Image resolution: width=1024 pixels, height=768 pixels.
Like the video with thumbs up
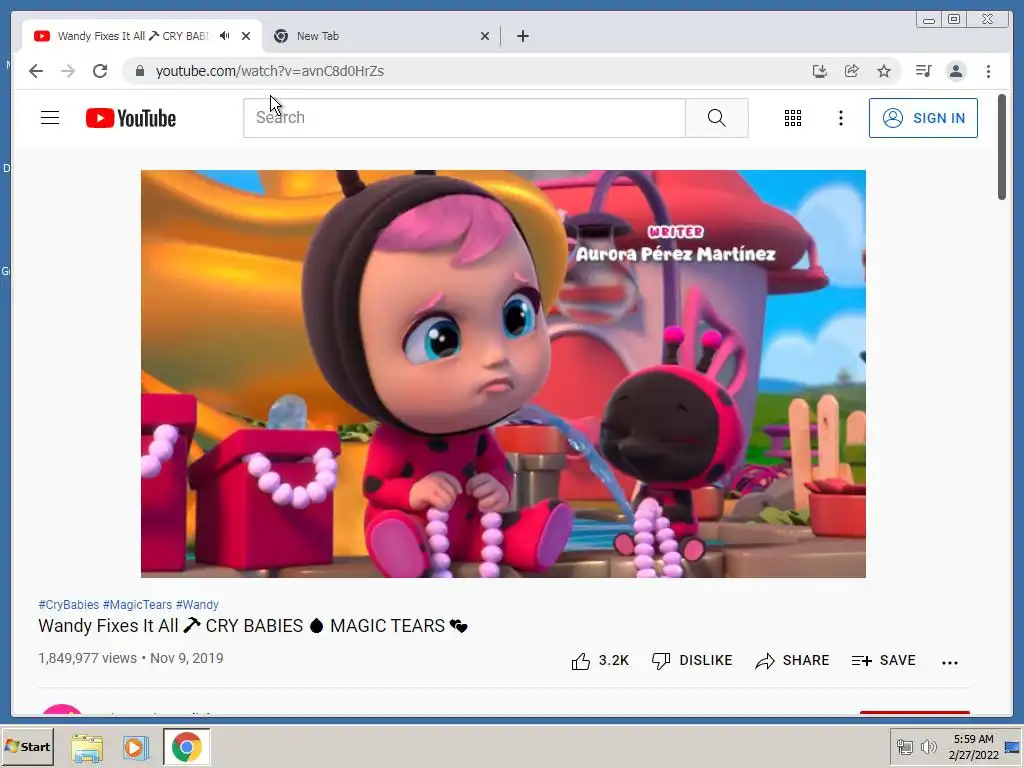pos(600,661)
